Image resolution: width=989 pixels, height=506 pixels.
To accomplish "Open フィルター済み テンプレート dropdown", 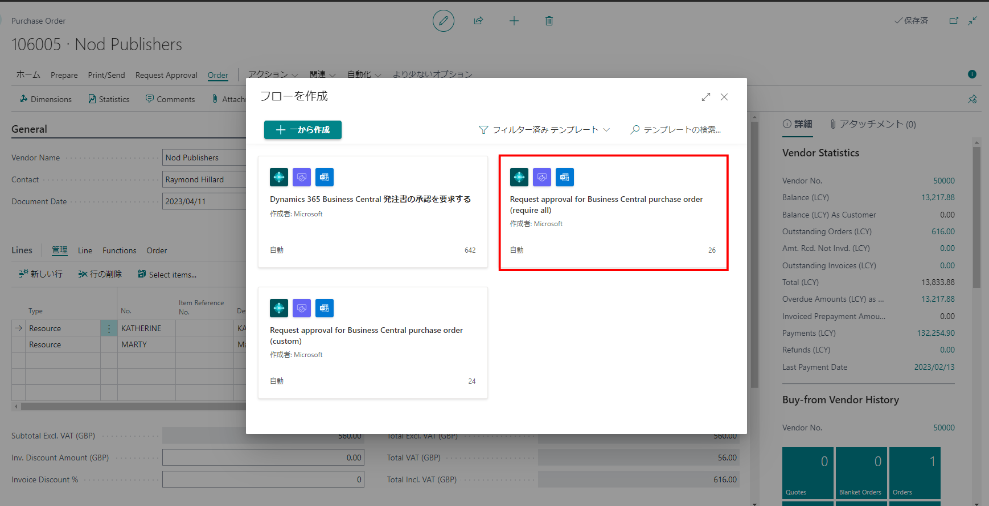I will tap(544, 130).
